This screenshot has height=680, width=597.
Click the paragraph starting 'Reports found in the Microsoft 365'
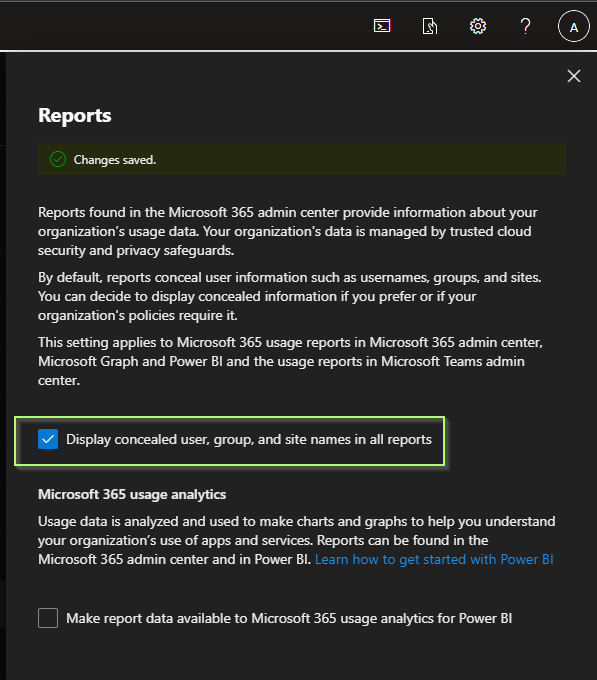(x=287, y=231)
